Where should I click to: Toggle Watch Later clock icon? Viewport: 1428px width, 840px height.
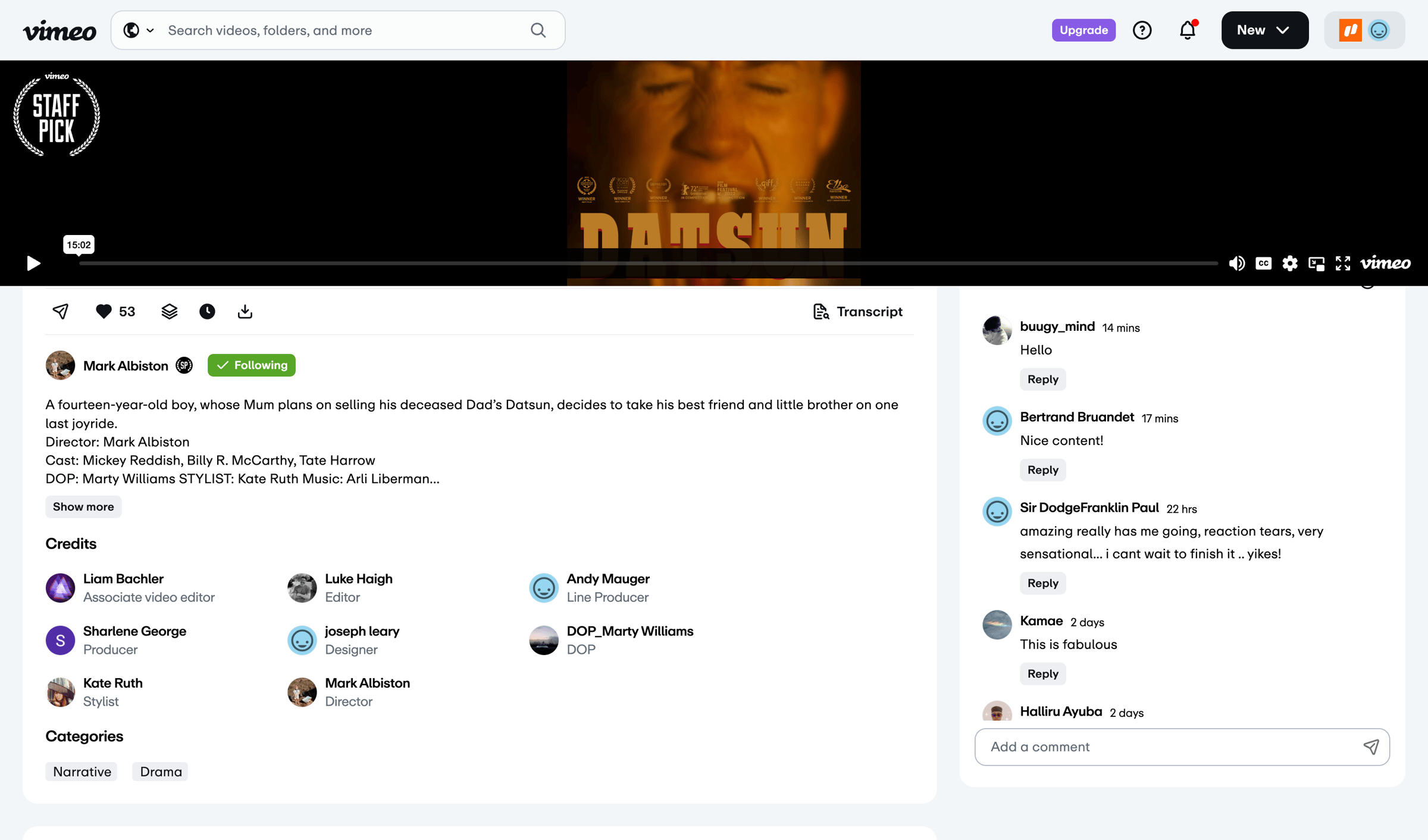click(x=207, y=311)
